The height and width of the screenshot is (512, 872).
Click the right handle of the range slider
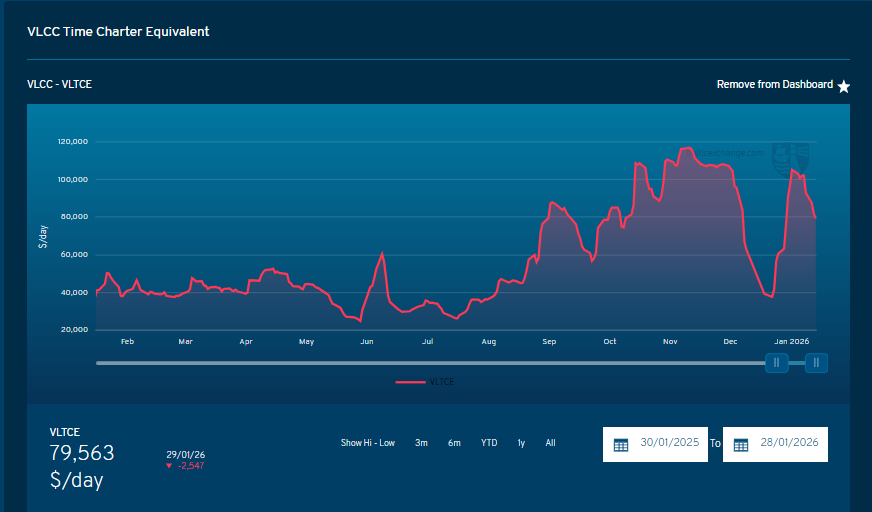coord(816,363)
